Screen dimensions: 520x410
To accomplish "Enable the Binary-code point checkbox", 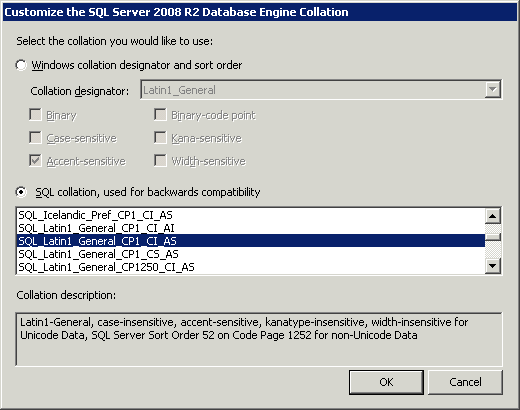I will click(160, 115).
